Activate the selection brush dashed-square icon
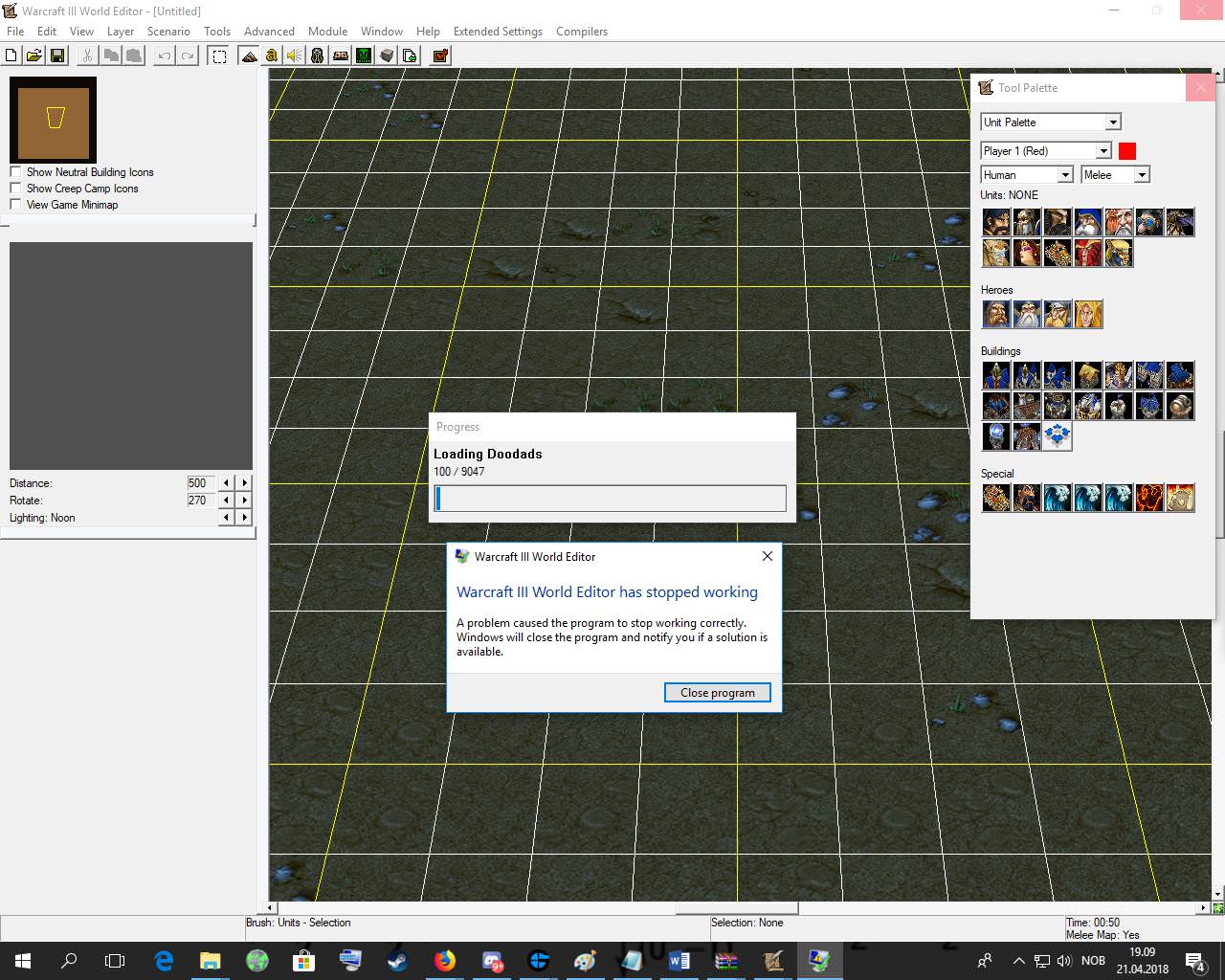Viewport: 1225px width, 980px height. point(219,56)
